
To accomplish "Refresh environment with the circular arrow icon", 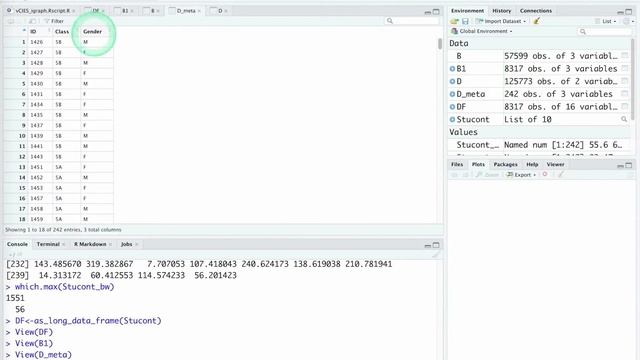I will point(627,21).
